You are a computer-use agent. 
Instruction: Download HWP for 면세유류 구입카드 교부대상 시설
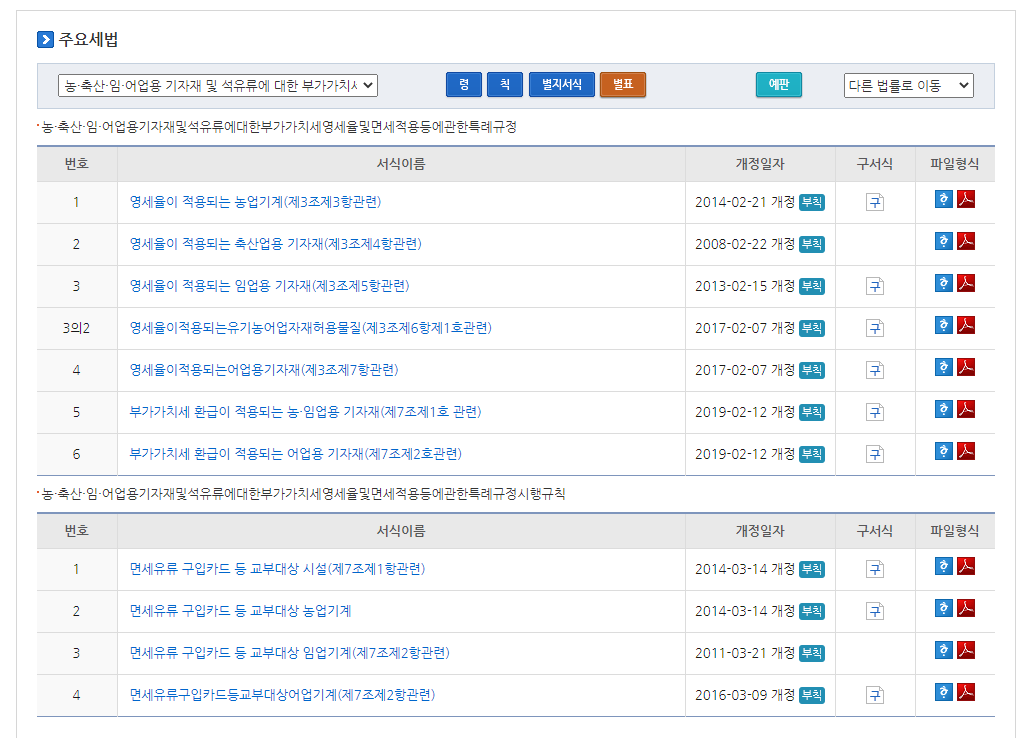[x=943, y=567]
